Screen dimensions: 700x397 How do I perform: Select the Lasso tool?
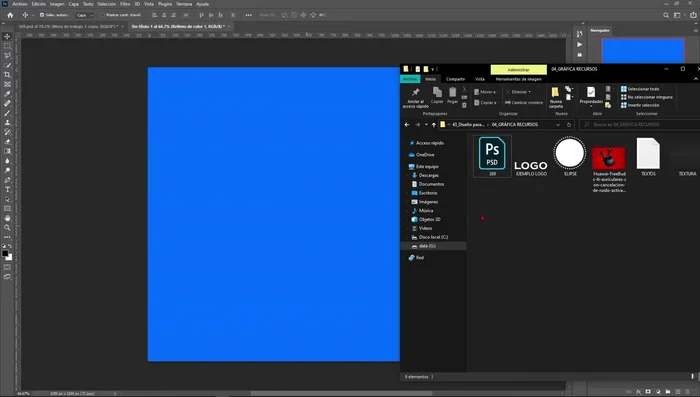[x=7, y=55]
